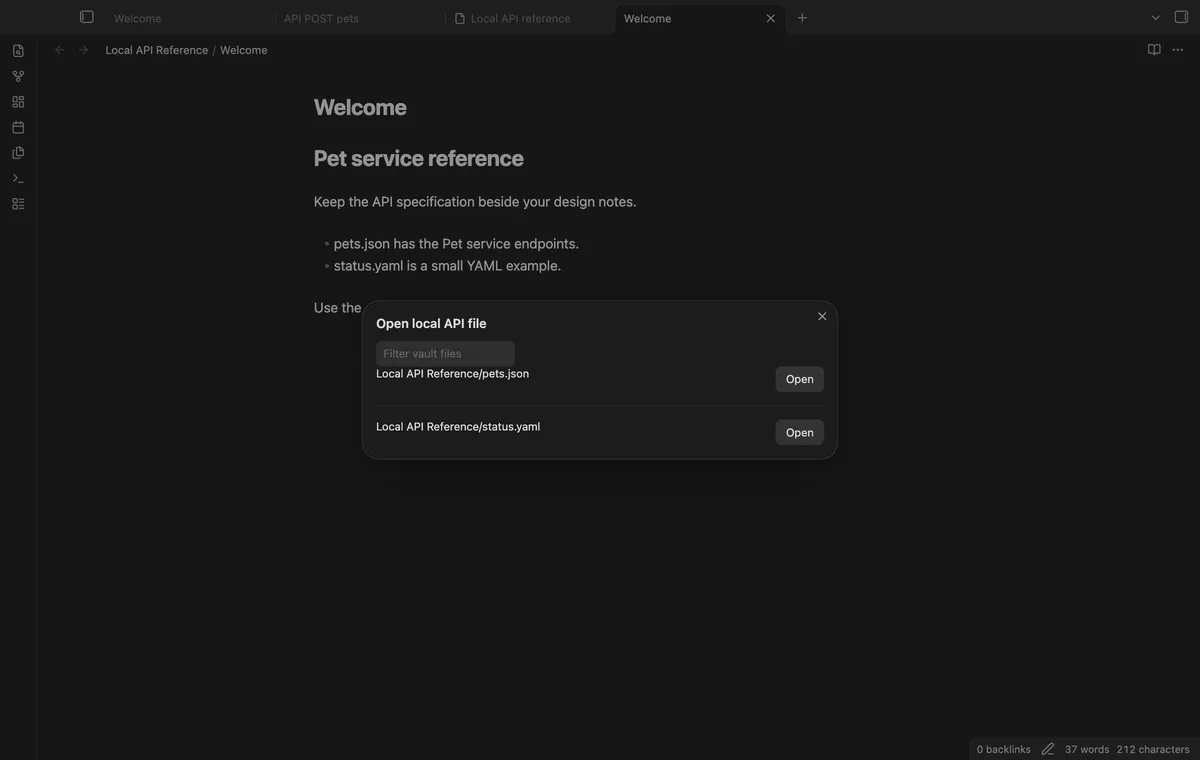The image size is (1200, 760).
Task: Toggle the left sidebar panel icon
Action: (87, 17)
